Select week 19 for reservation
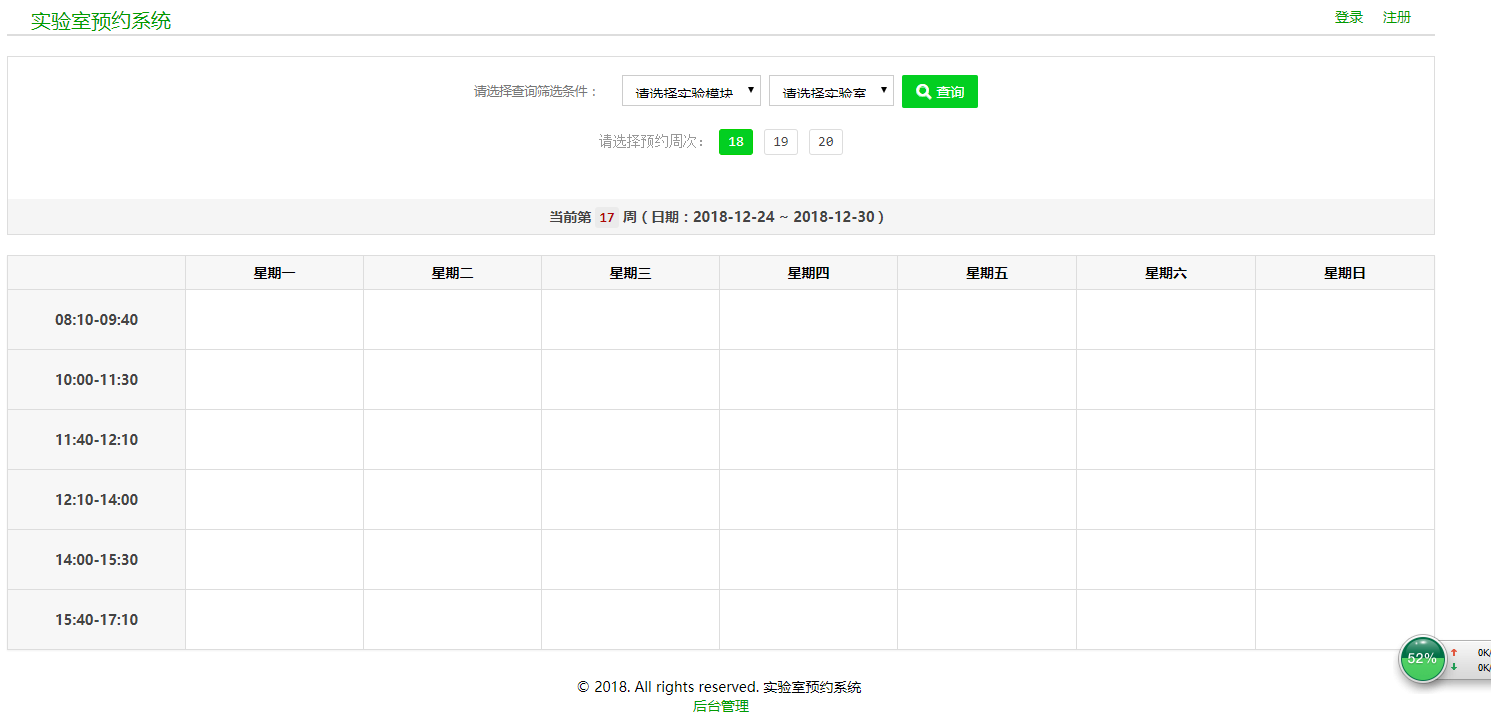This screenshot has width=1491, height=727. click(780, 142)
